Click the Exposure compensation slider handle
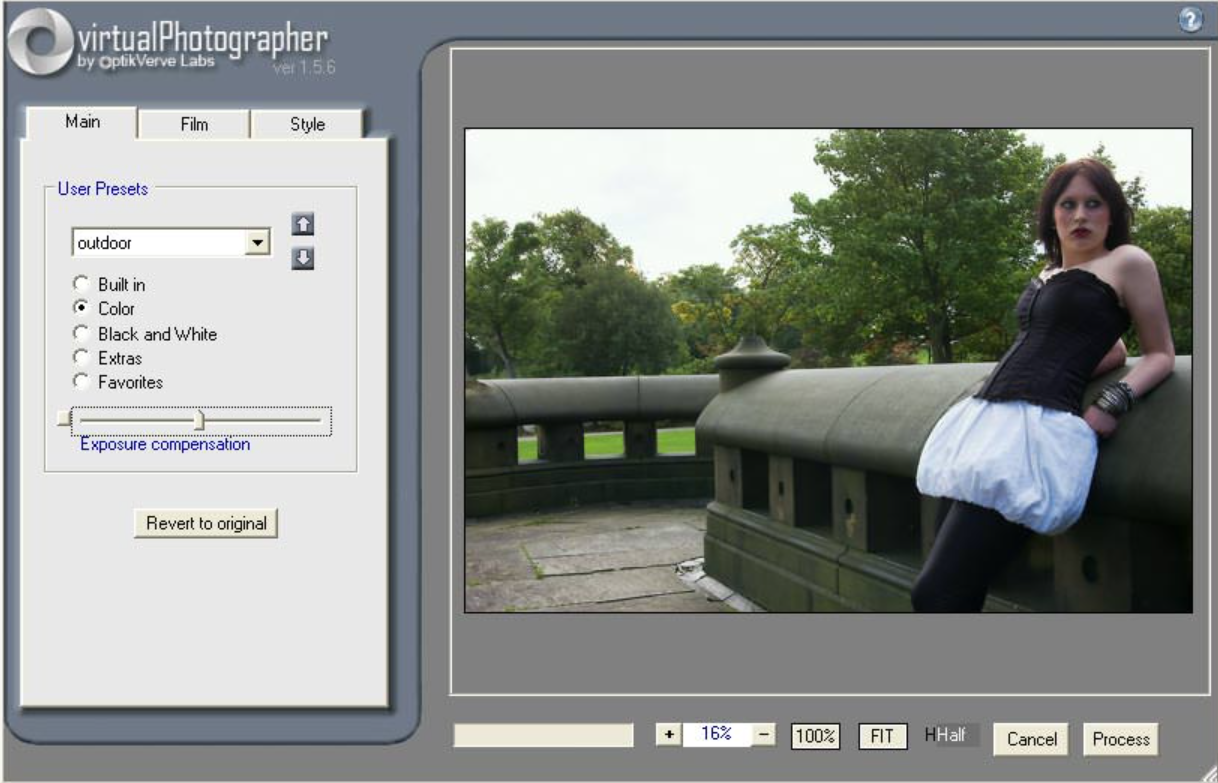This screenshot has width=1218, height=783. (x=199, y=419)
